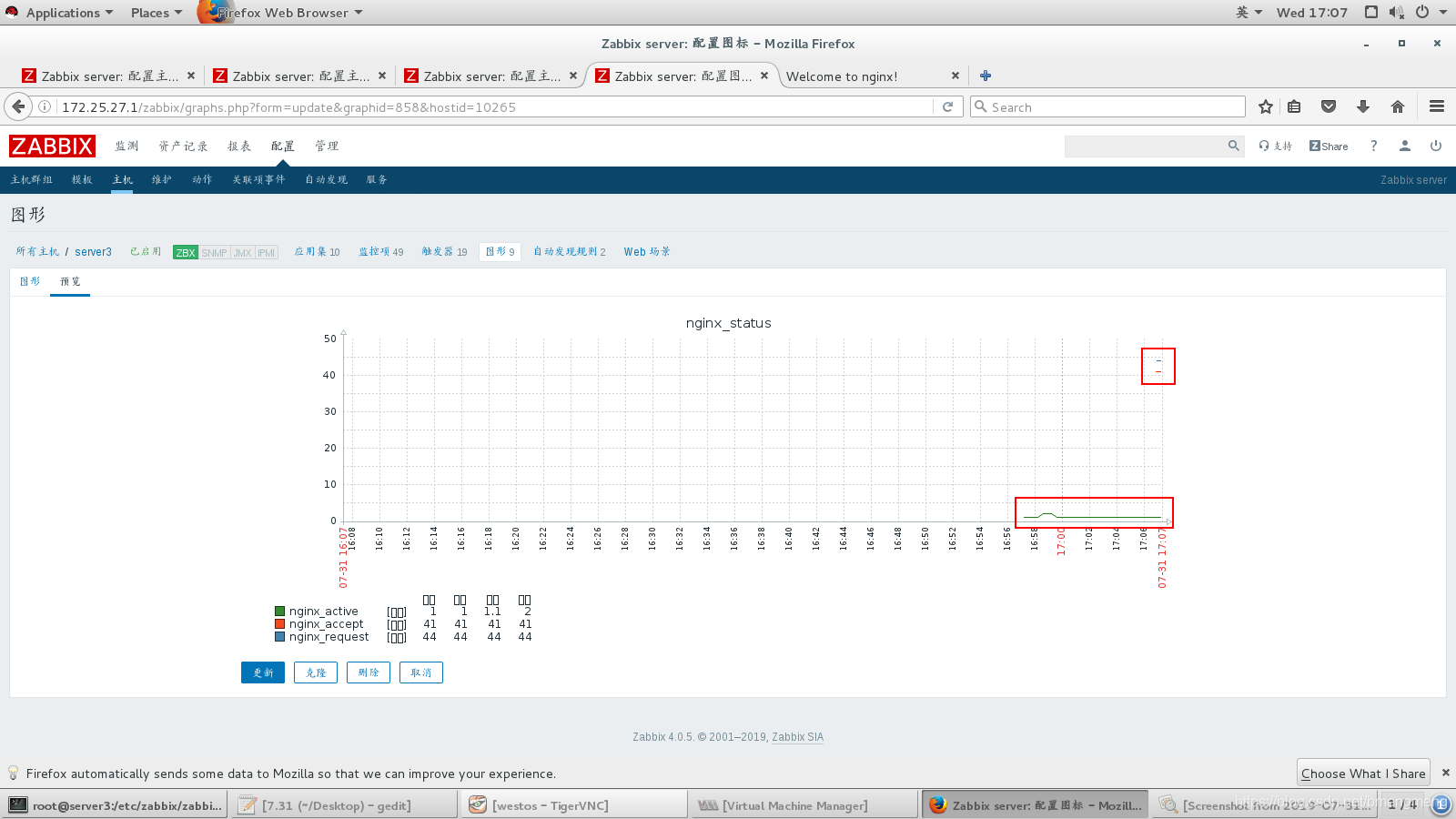Open the 管理 top menu
Image resolution: width=1456 pixels, height=819 pixels.
[327, 146]
